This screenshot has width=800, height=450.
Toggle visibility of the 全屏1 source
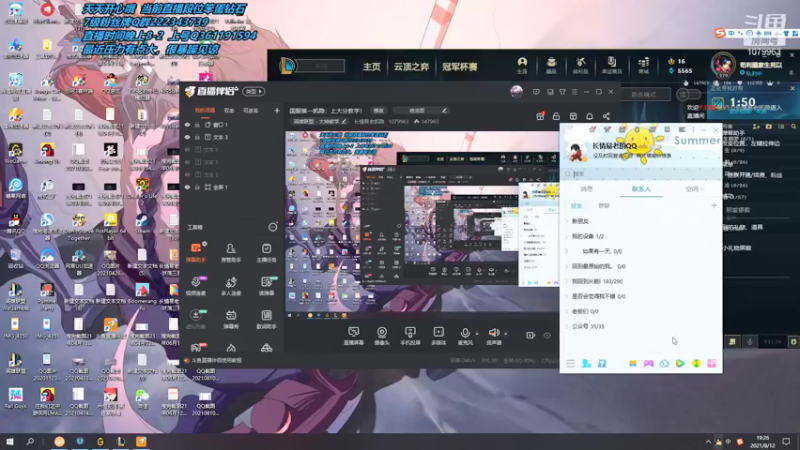point(187,187)
